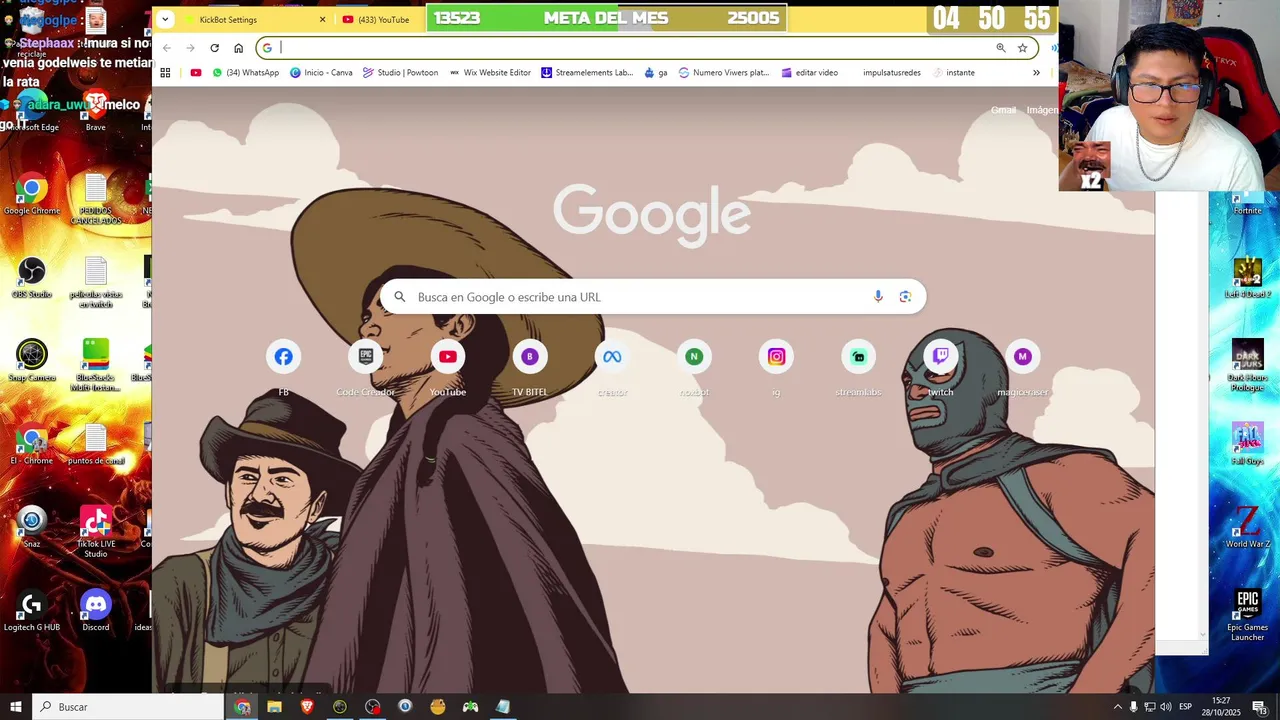1280x720 pixels.
Task: Go to the Chrome home page
Action: [238, 48]
